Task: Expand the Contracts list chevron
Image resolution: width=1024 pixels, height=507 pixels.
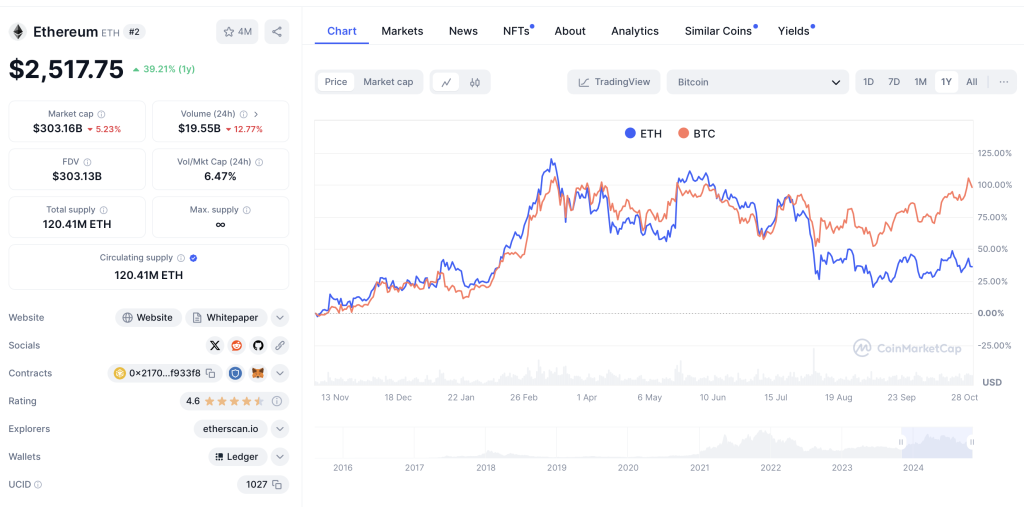Action: (280, 374)
